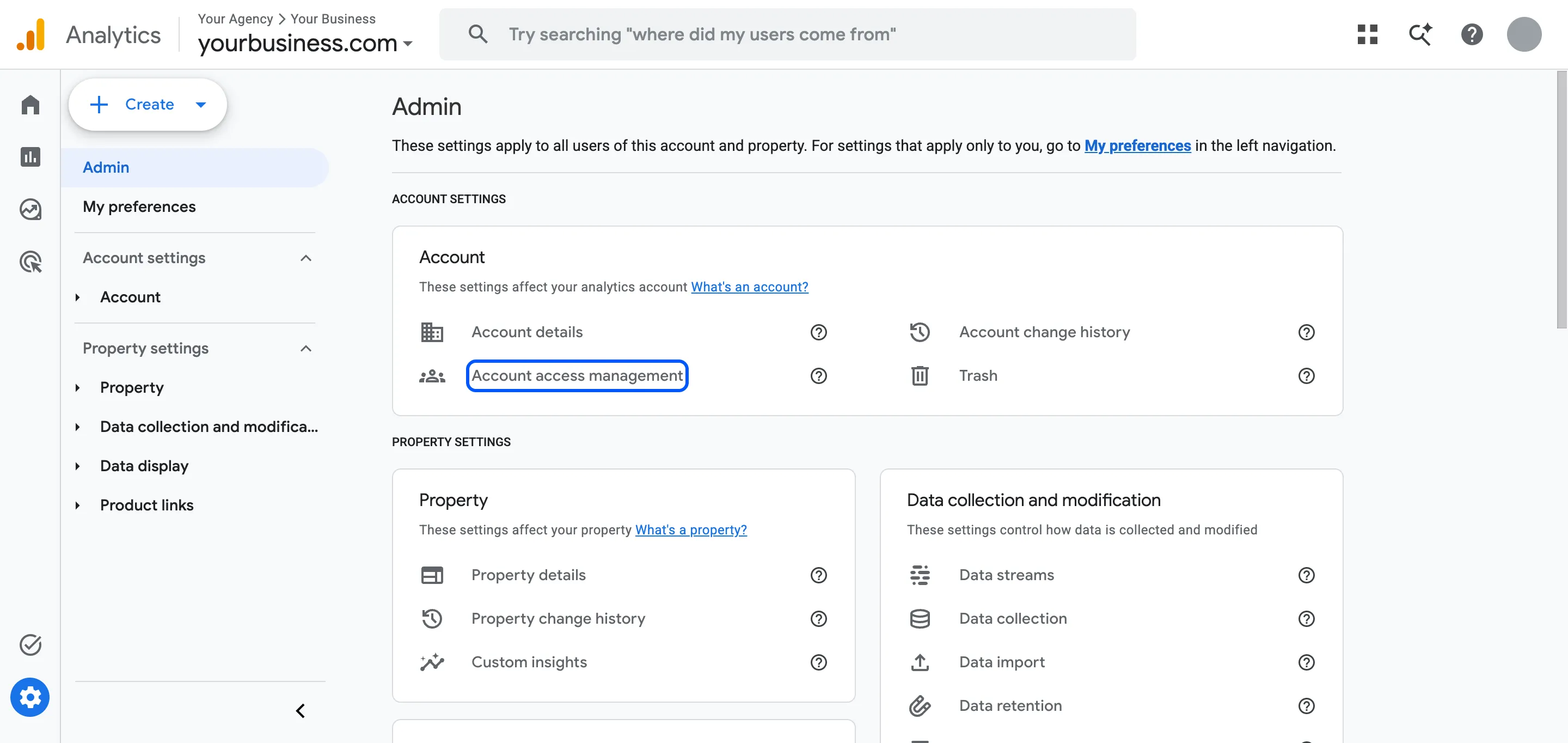Click the page vertical scrollbar
Viewport: 1568px width, 743px height.
coord(1562,200)
